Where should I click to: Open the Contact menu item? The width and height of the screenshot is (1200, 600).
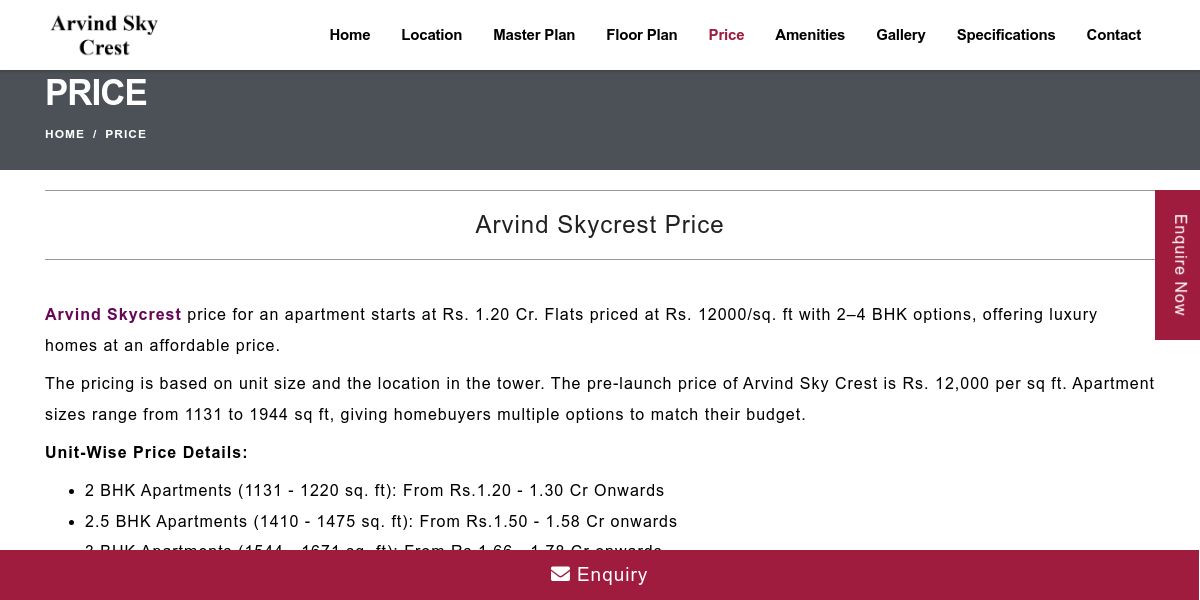pyautogui.click(x=1114, y=35)
